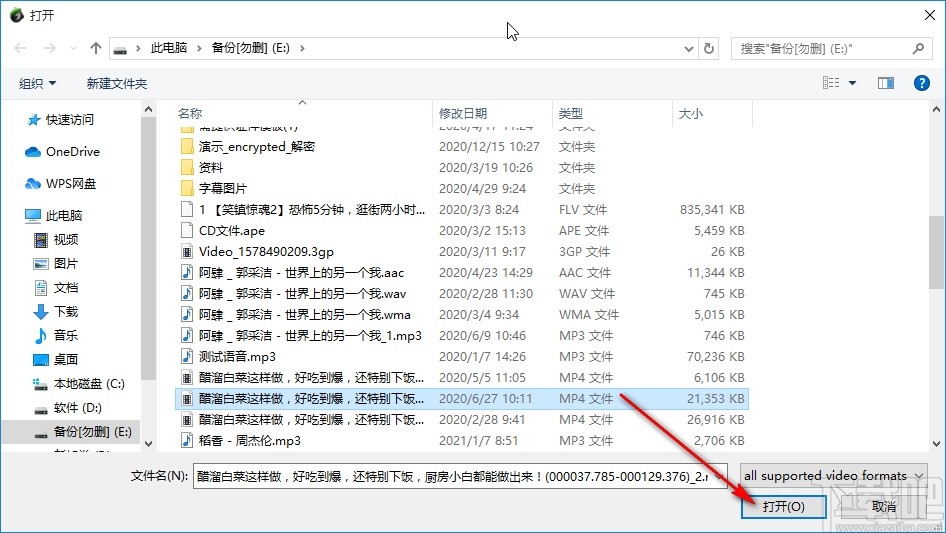Open the 图片 folder in sidebar
The image size is (946, 533).
click(56, 264)
